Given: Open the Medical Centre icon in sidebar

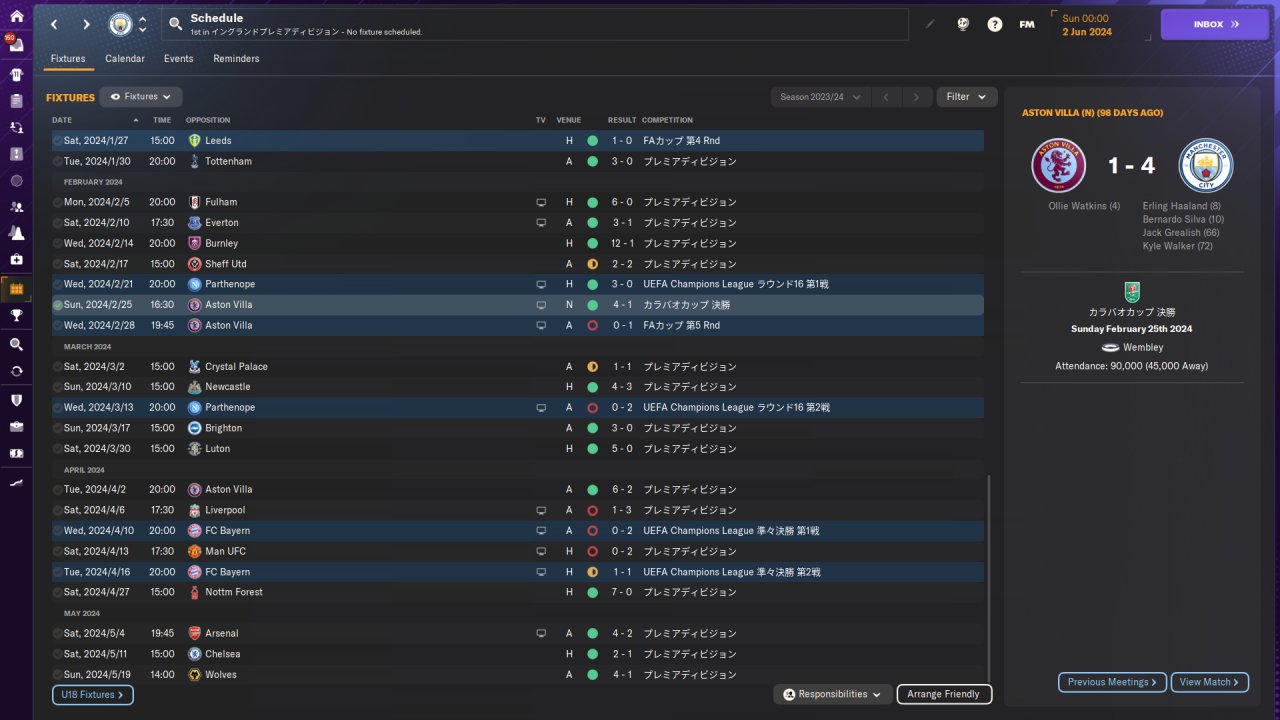Looking at the screenshot, I should tap(16, 260).
